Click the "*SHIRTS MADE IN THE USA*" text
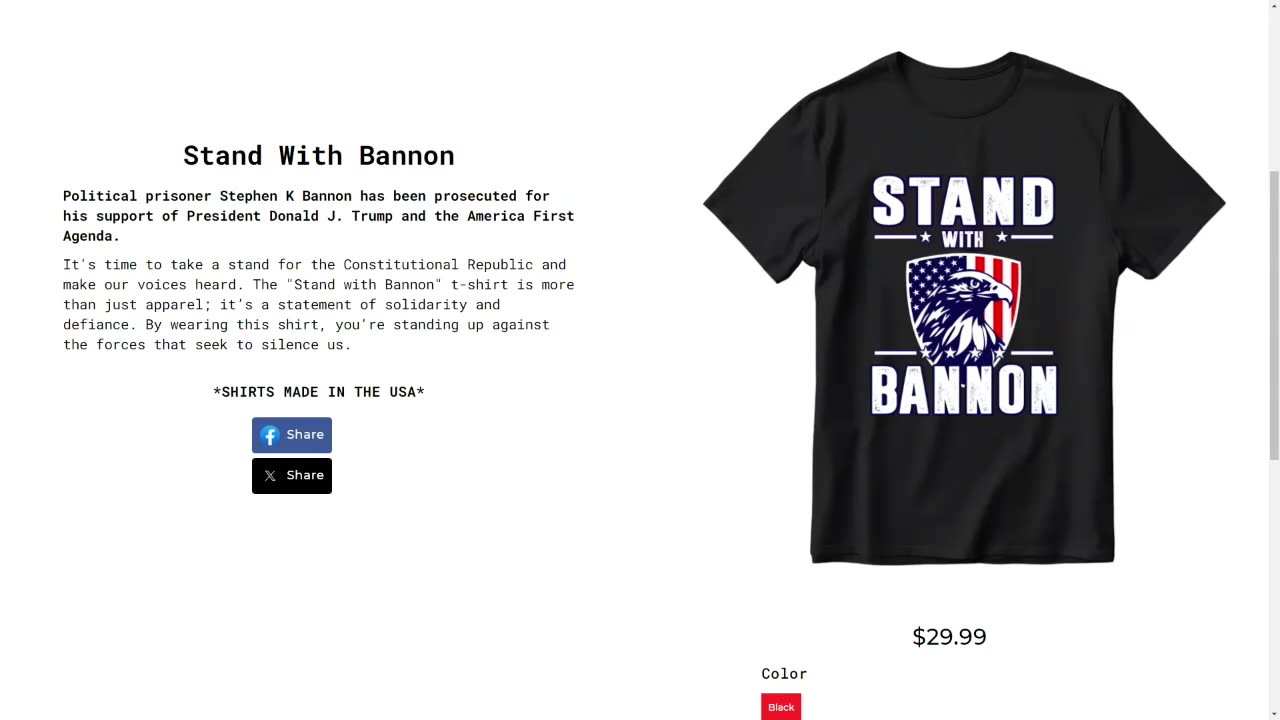Viewport: 1280px width, 720px height. point(318,392)
